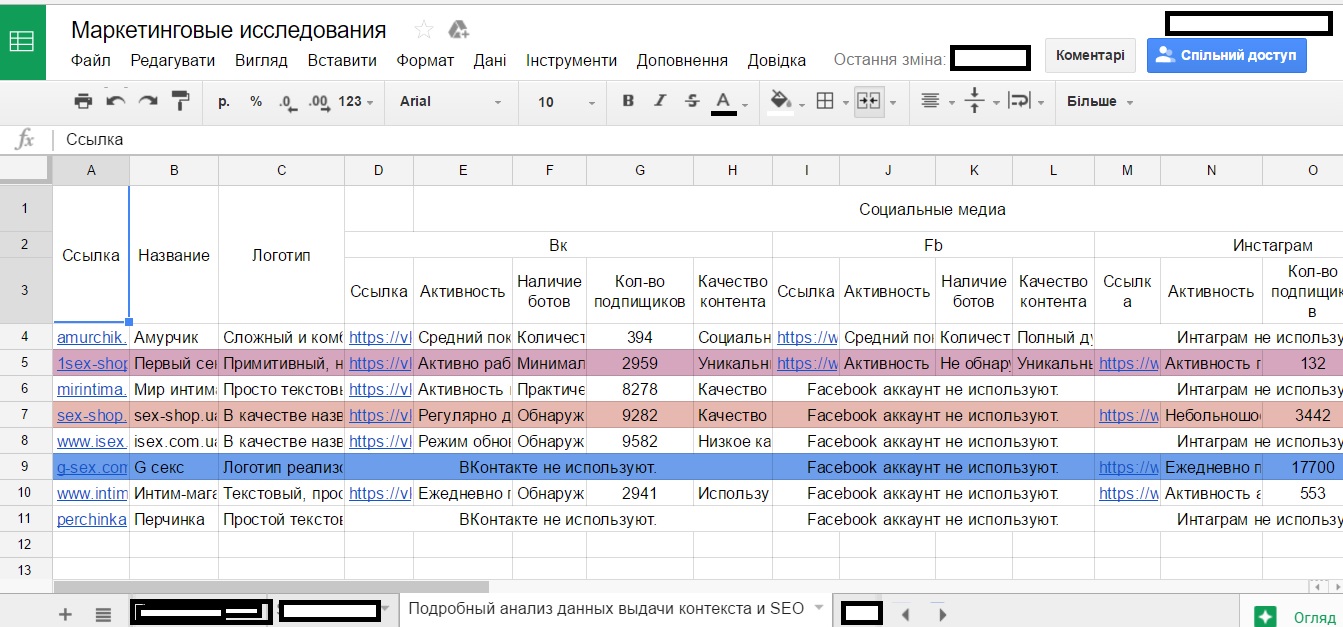Open the Google Sheets home icon
Viewport: 1343px width, 627px height.
point(22,41)
